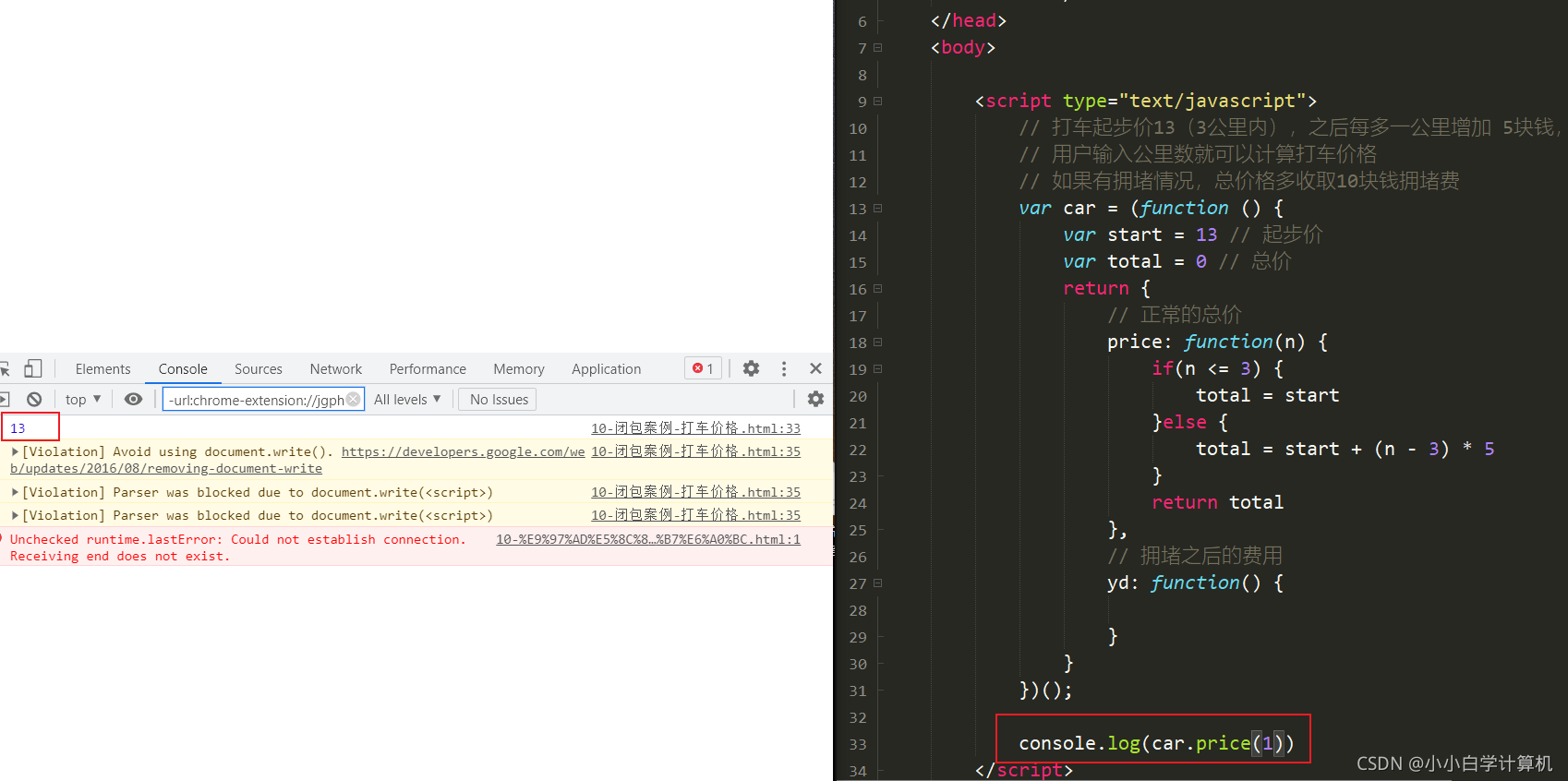Viewport: 1568px width, 781px height.
Task: Click the No Issues button
Action: pos(499,399)
